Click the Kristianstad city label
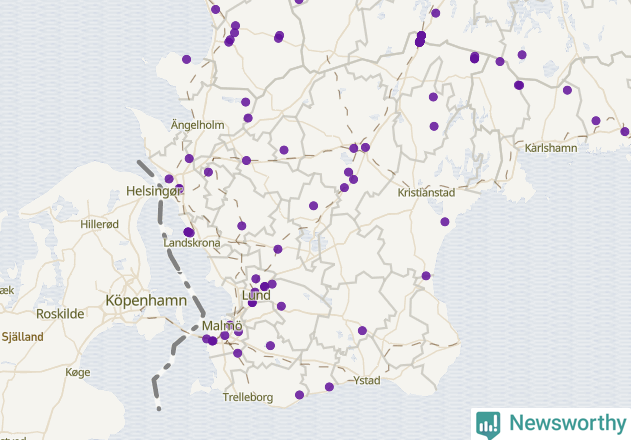This screenshot has height=440, width=631. tap(426, 192)
